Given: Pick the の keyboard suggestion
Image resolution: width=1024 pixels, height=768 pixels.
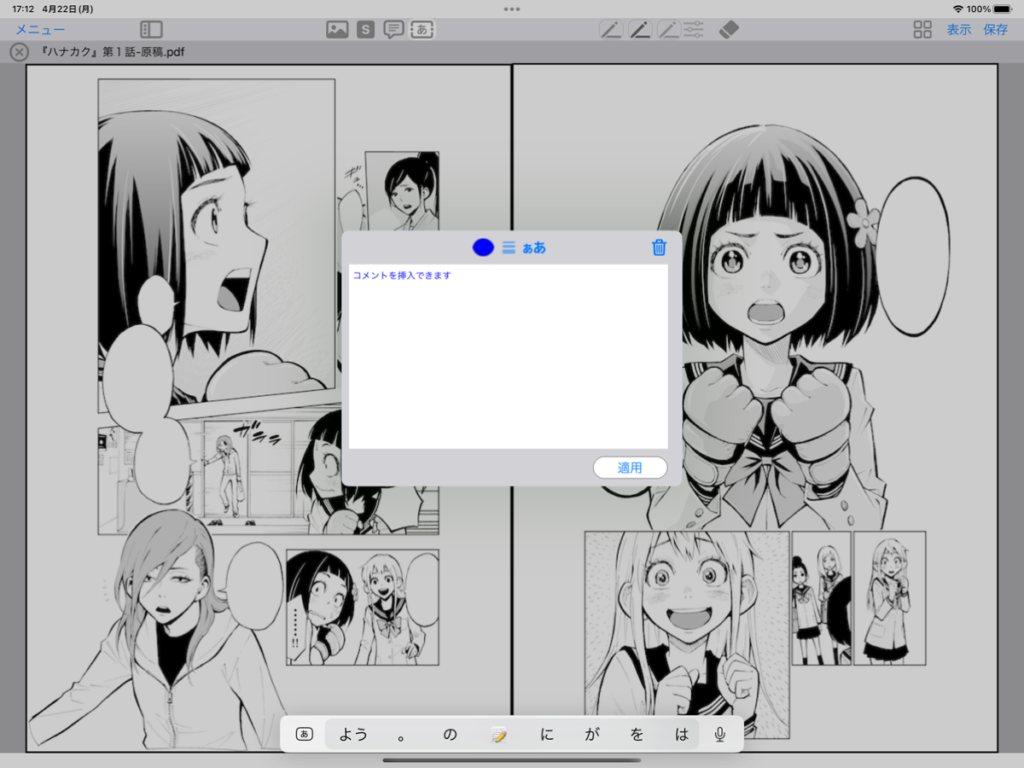Looking at the screenshot, I should [450, 734].
